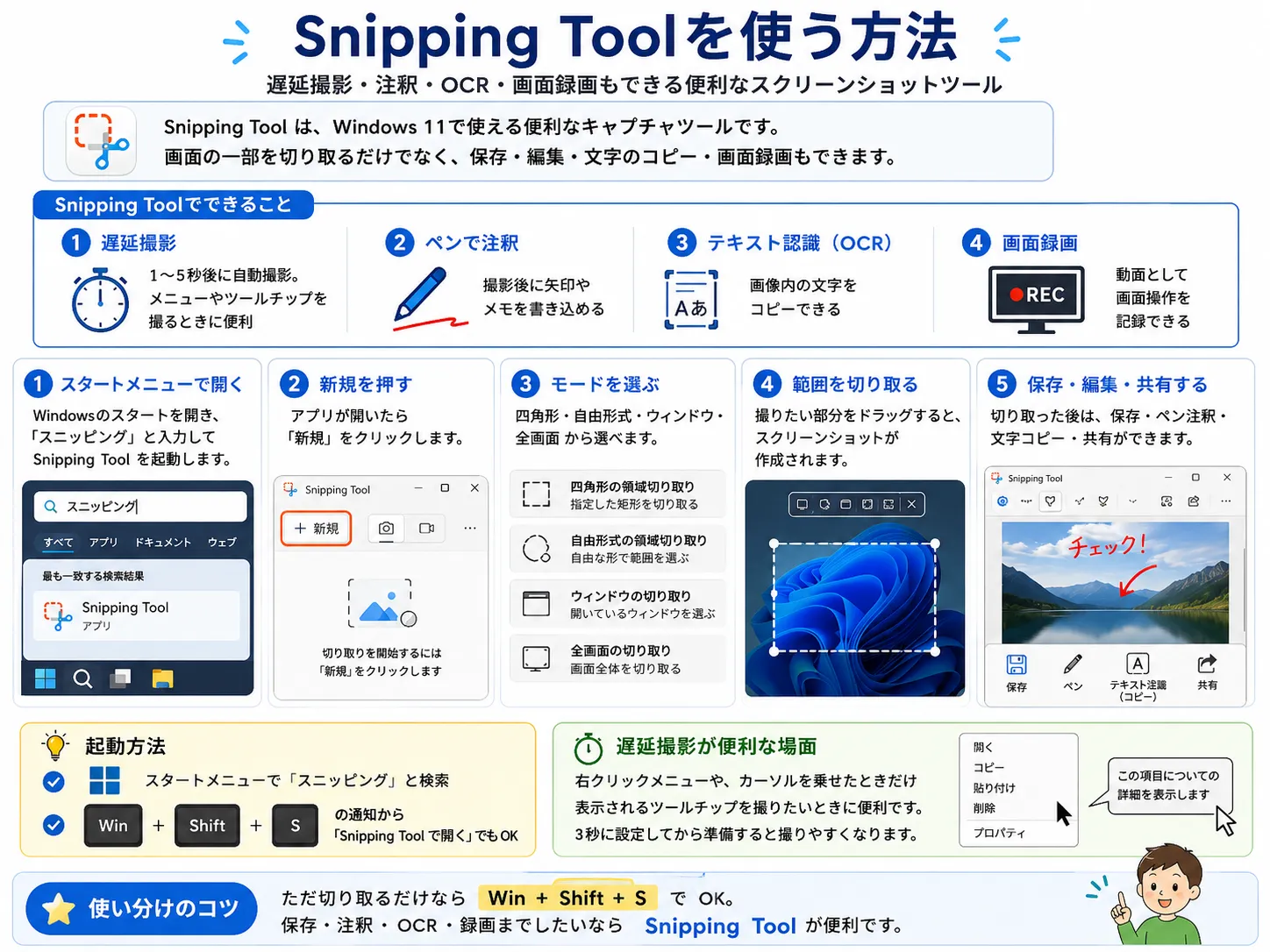
Task: Click the REC monitor icon under 画面録画
Action: [1036, 300]
